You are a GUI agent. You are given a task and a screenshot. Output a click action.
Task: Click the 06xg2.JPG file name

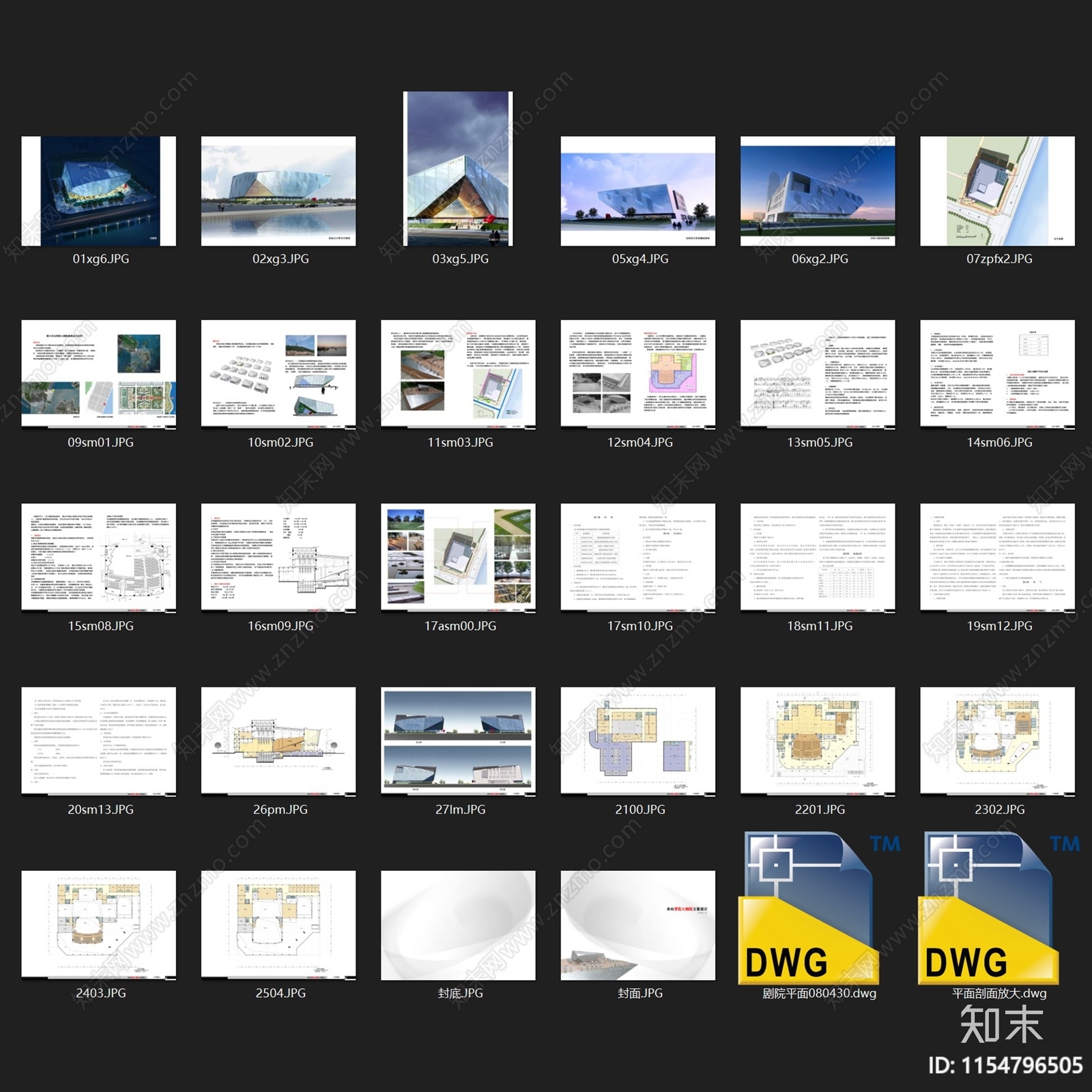pyautogui.click(x=820, y=259)
